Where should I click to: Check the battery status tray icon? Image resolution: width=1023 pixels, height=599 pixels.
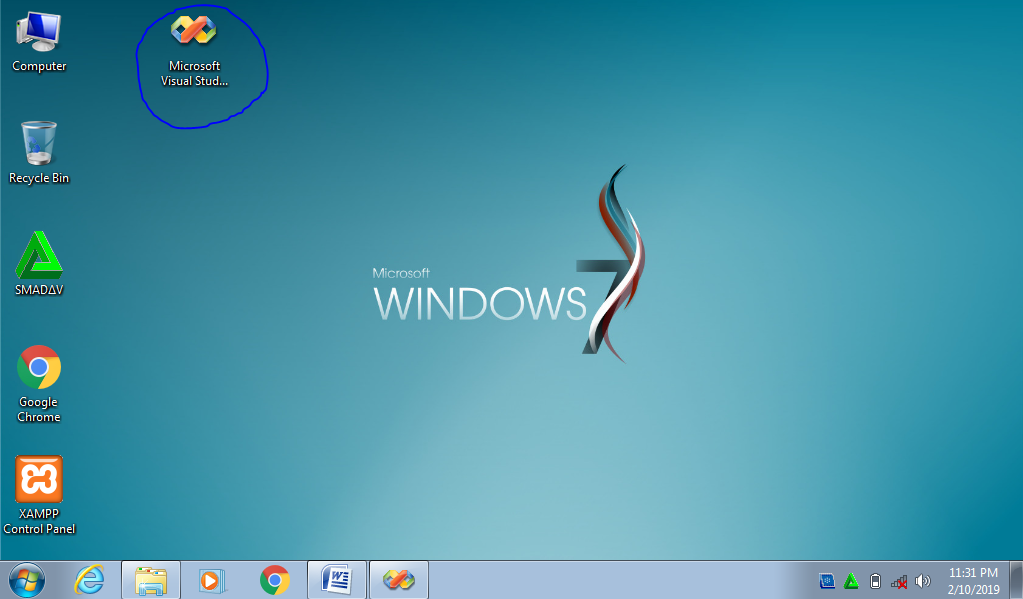(876, 581)
